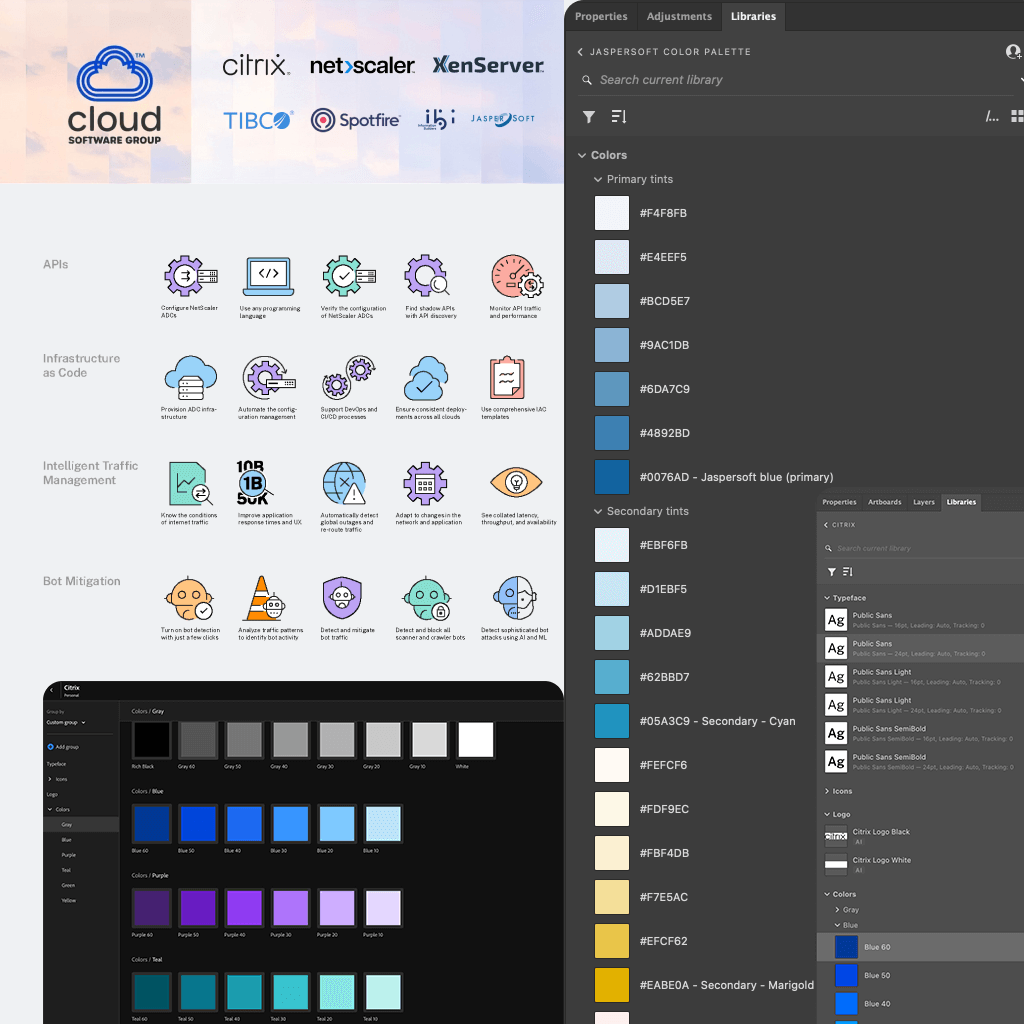Viewport: 1024px width, 1024px height.
Task: Collapse Colors in the Citrix Personal sidebar
Action: (x=50, y=809)
